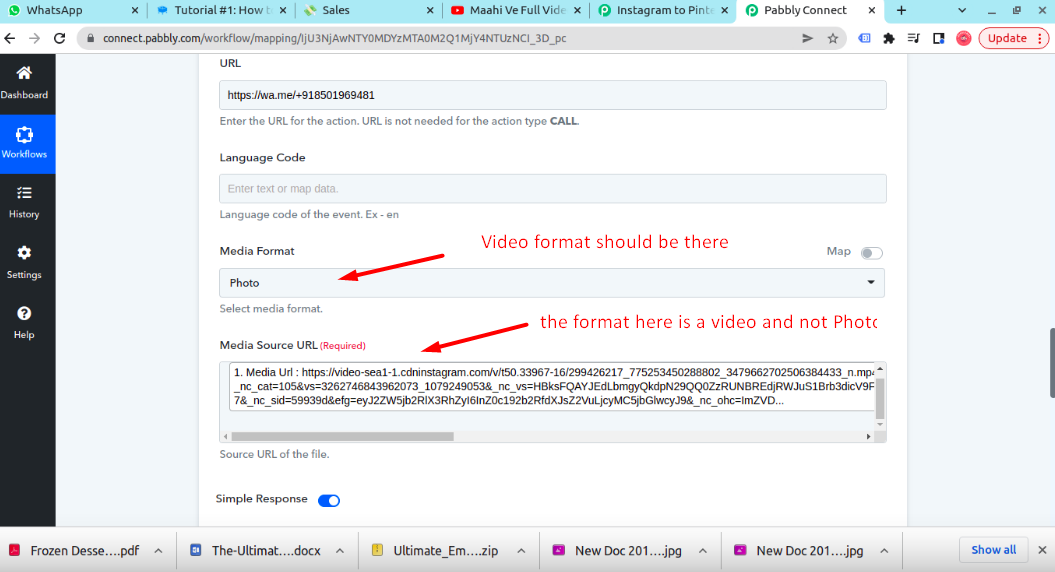1055x572 pixels.
Task: Open the History icon in sidebar
Action: (24, 194)
